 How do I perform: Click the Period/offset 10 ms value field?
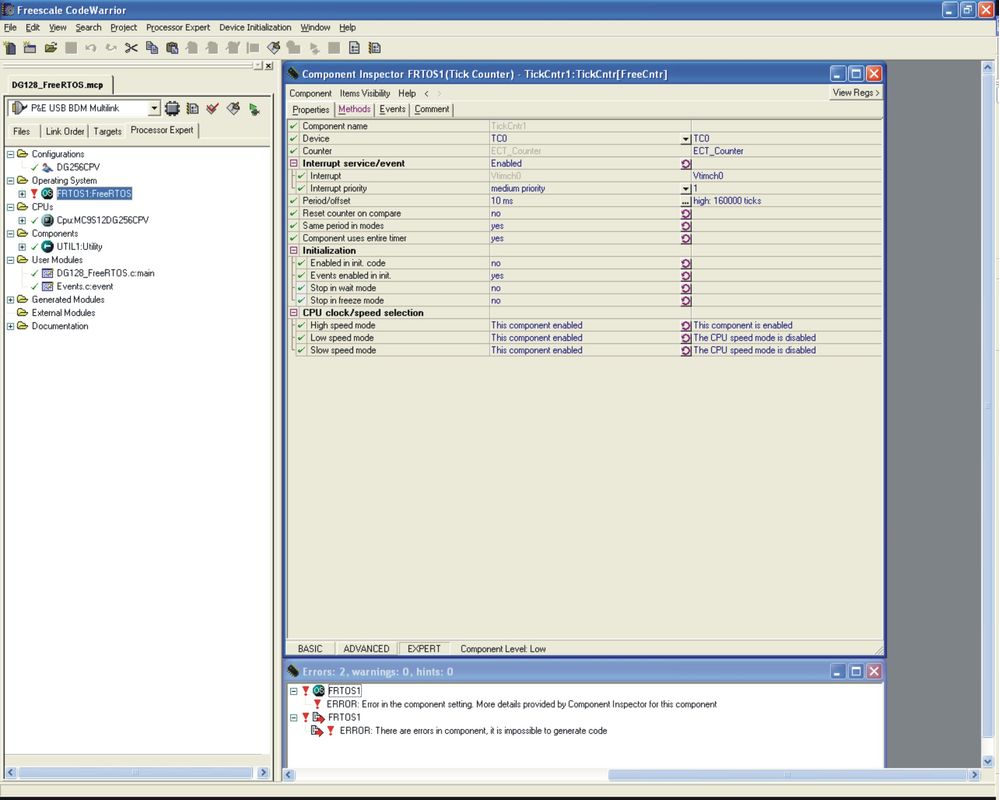coord(585,201)
